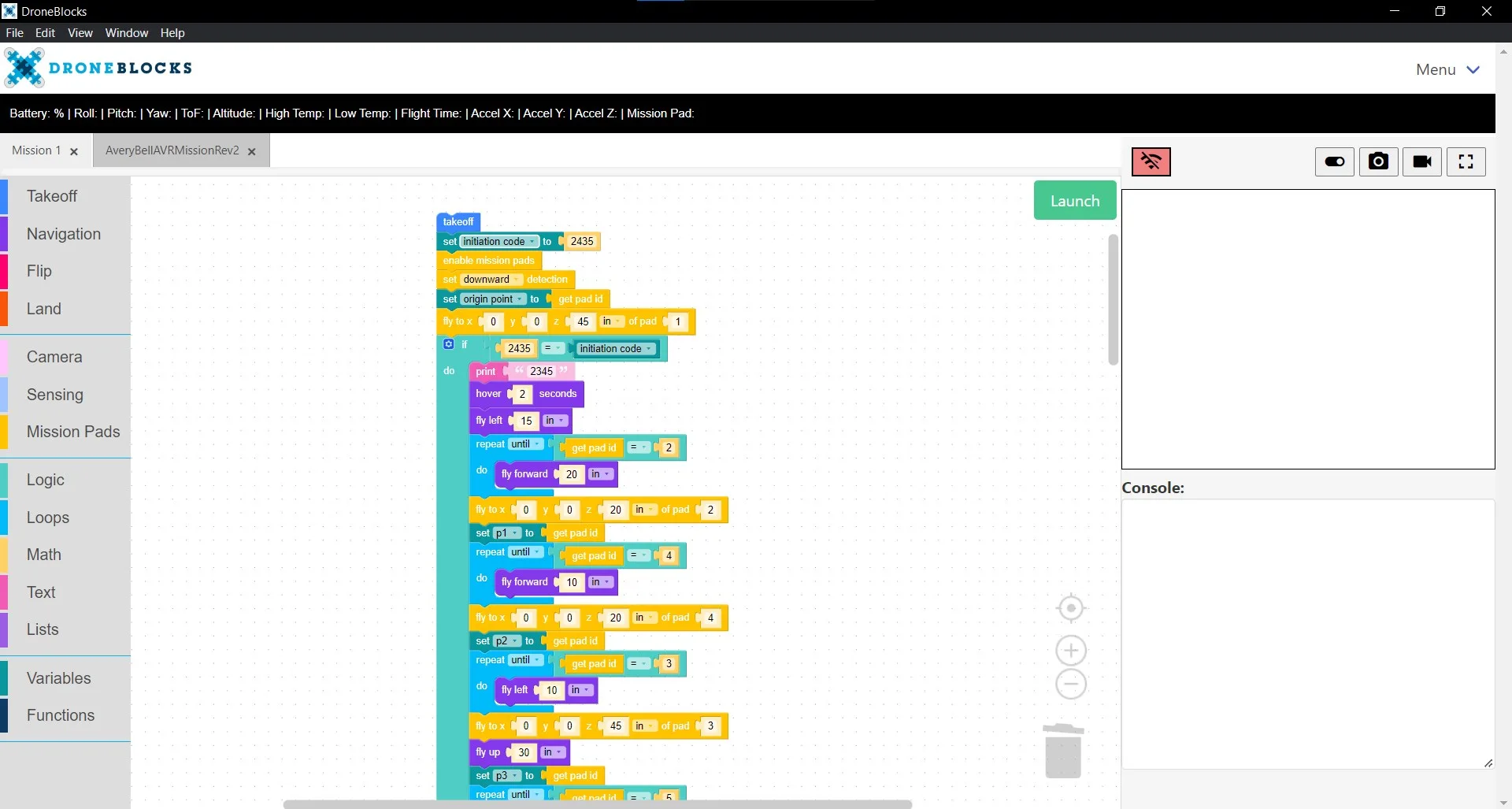Open the 'downward' detection dropdown
1512x809 pixels.
click(491, 280)
